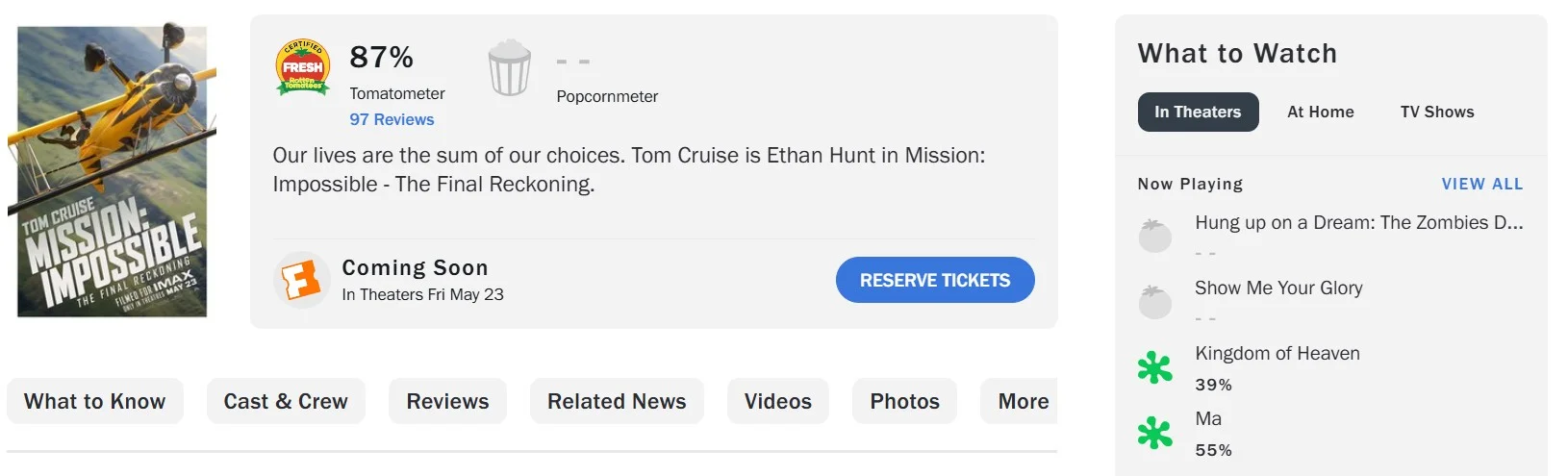Expand the More navigation option
Viewport: 1568px width, 476px height.
[x=1020, y=401]
